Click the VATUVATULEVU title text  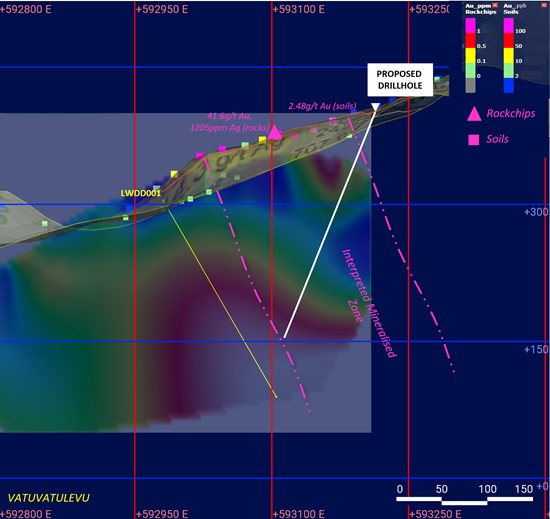pyautogui.click(x=49, y=498)
